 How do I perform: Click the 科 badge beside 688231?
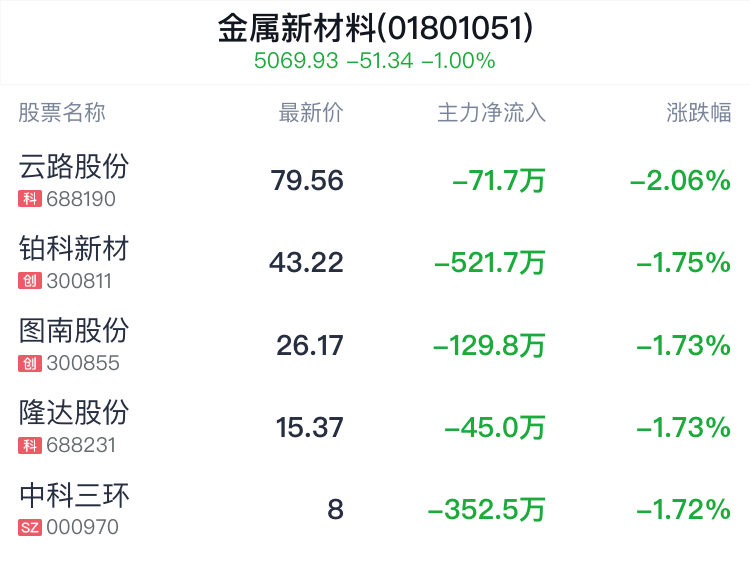30,445
